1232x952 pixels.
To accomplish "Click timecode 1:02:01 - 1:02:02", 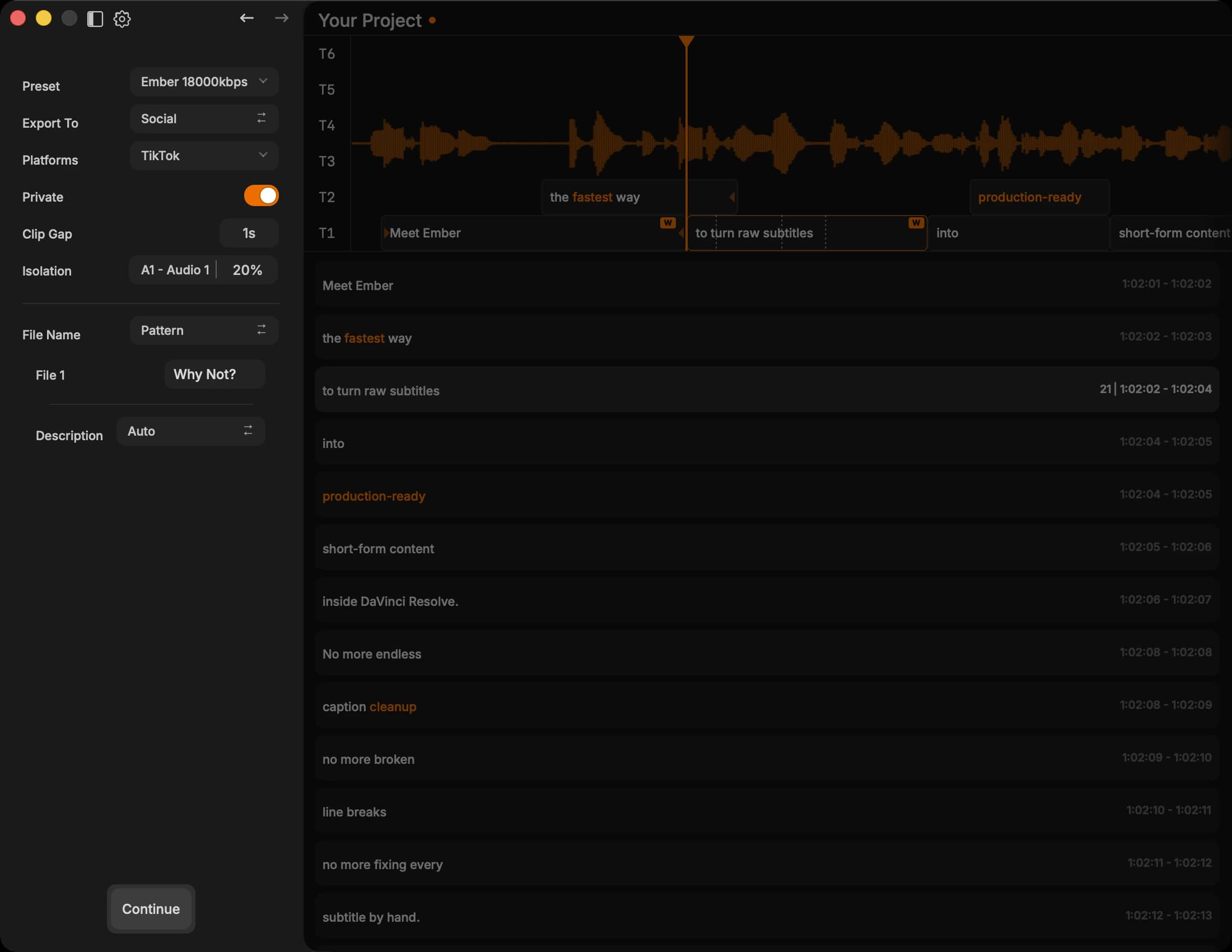I will click(1166, 284).
